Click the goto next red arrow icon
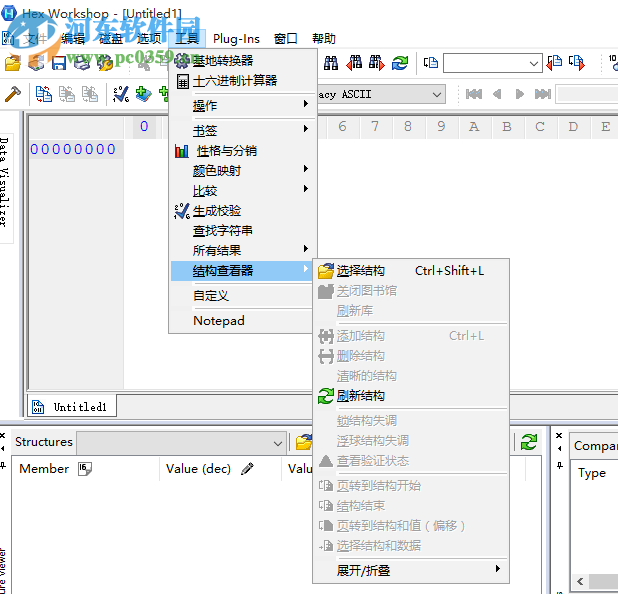Image resolution: width=618 pixels, height=594 pixels. pyautogui.click(x=577, y=63)
